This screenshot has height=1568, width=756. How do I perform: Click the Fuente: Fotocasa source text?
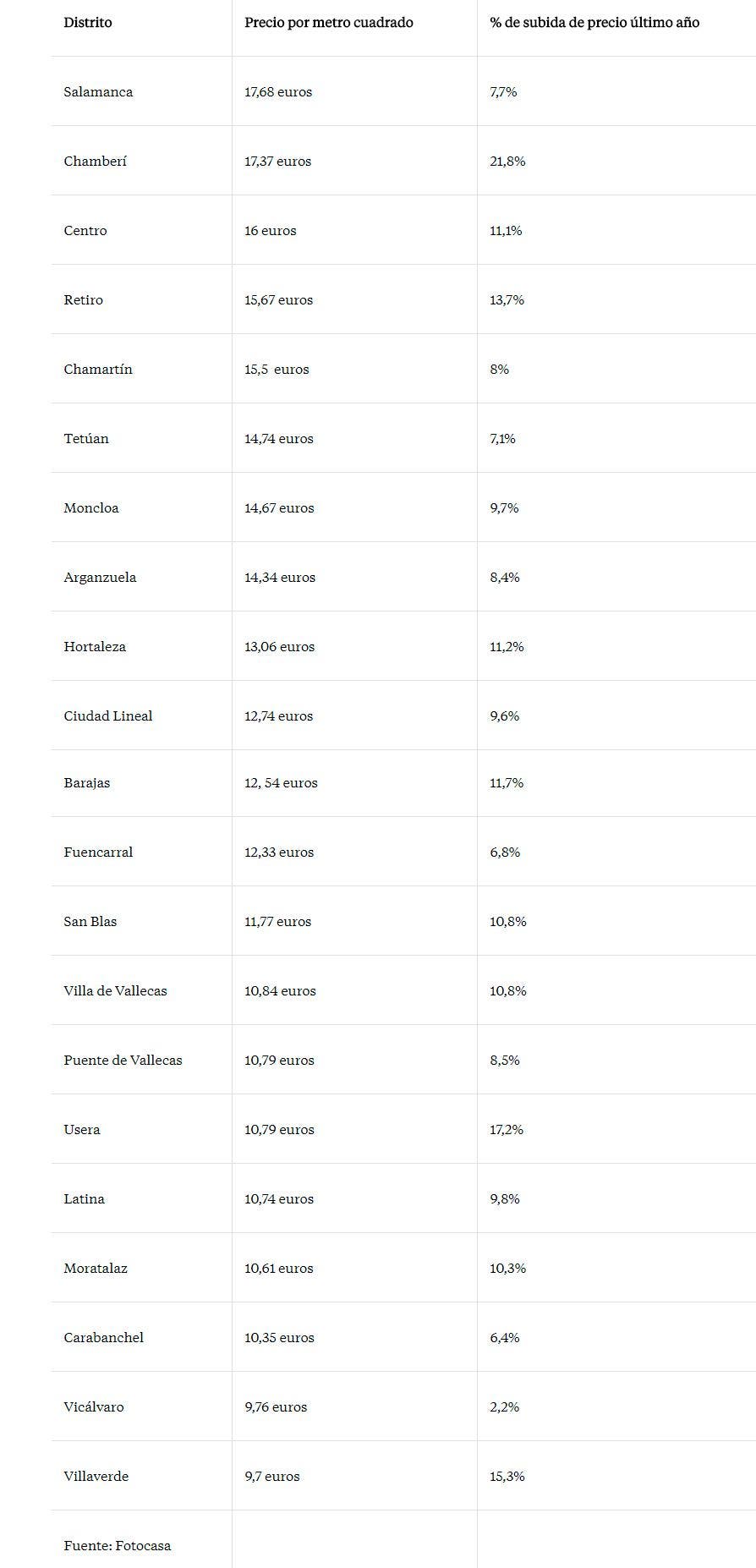pyautogui.click(x=118, y=1546)
